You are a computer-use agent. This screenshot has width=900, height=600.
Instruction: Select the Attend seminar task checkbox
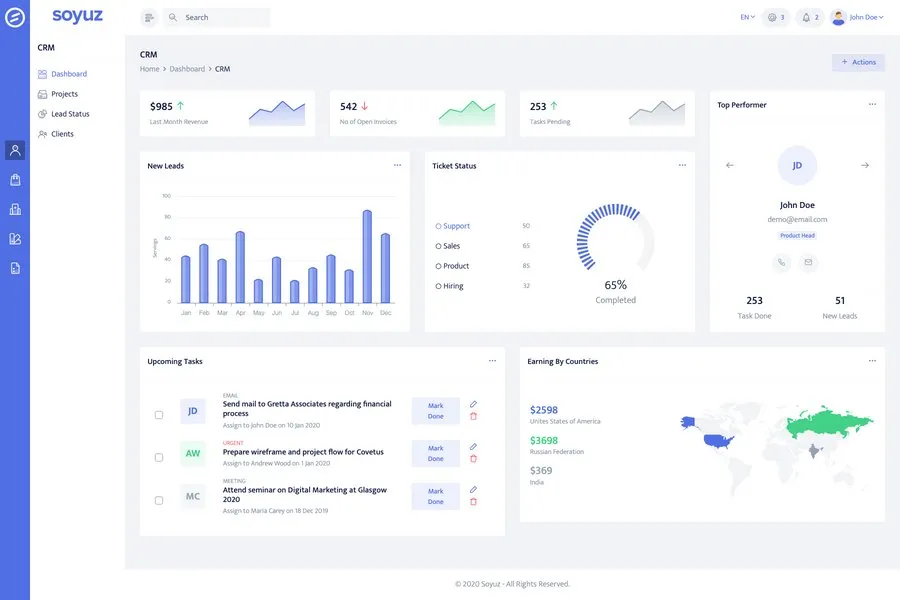(x=159, y=500)
